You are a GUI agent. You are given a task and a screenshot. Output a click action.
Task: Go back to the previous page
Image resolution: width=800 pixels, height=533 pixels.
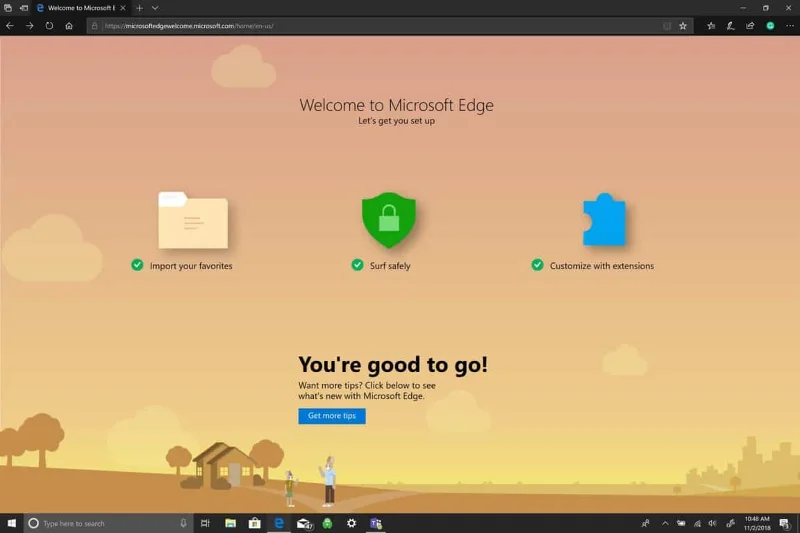tap(10, 26)
